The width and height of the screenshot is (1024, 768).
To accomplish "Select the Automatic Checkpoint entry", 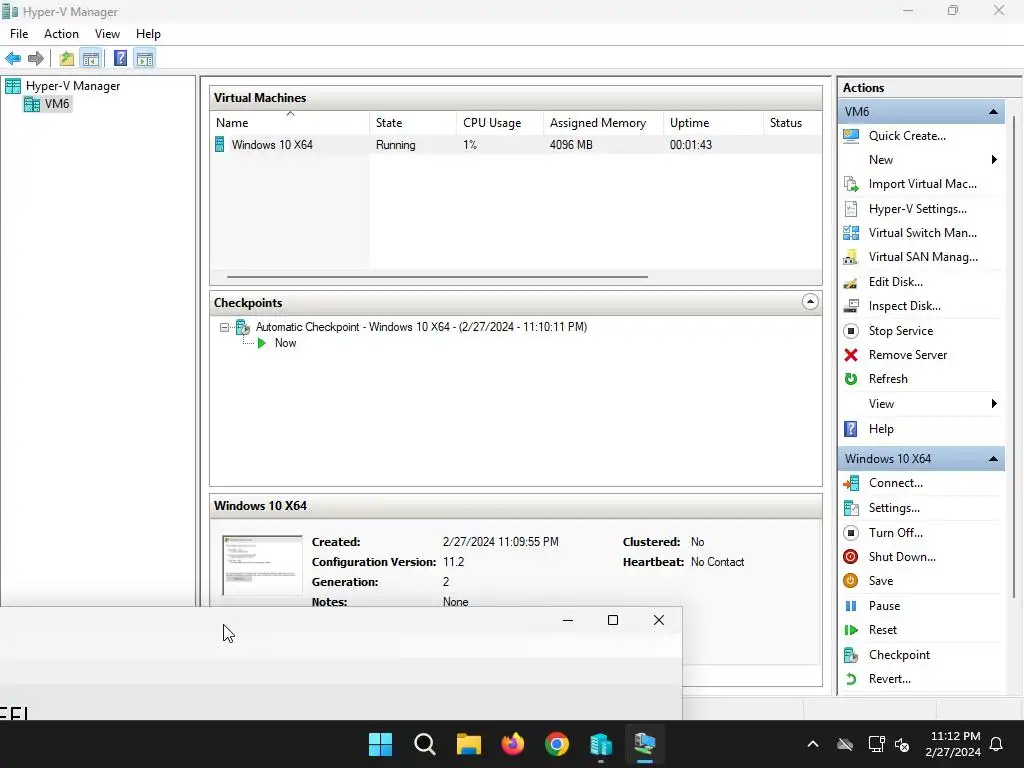I will (x=421, y=327).
